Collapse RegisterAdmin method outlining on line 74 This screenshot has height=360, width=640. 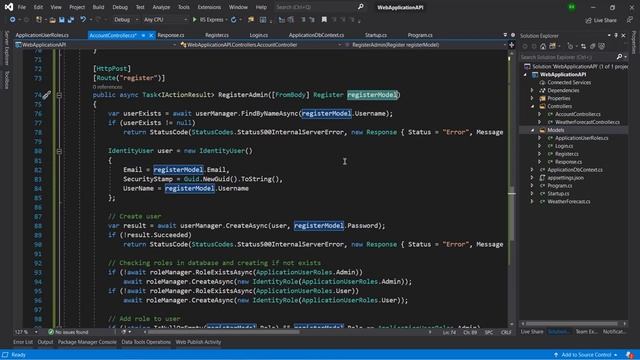pyautogui.click(x=59, y=95)
